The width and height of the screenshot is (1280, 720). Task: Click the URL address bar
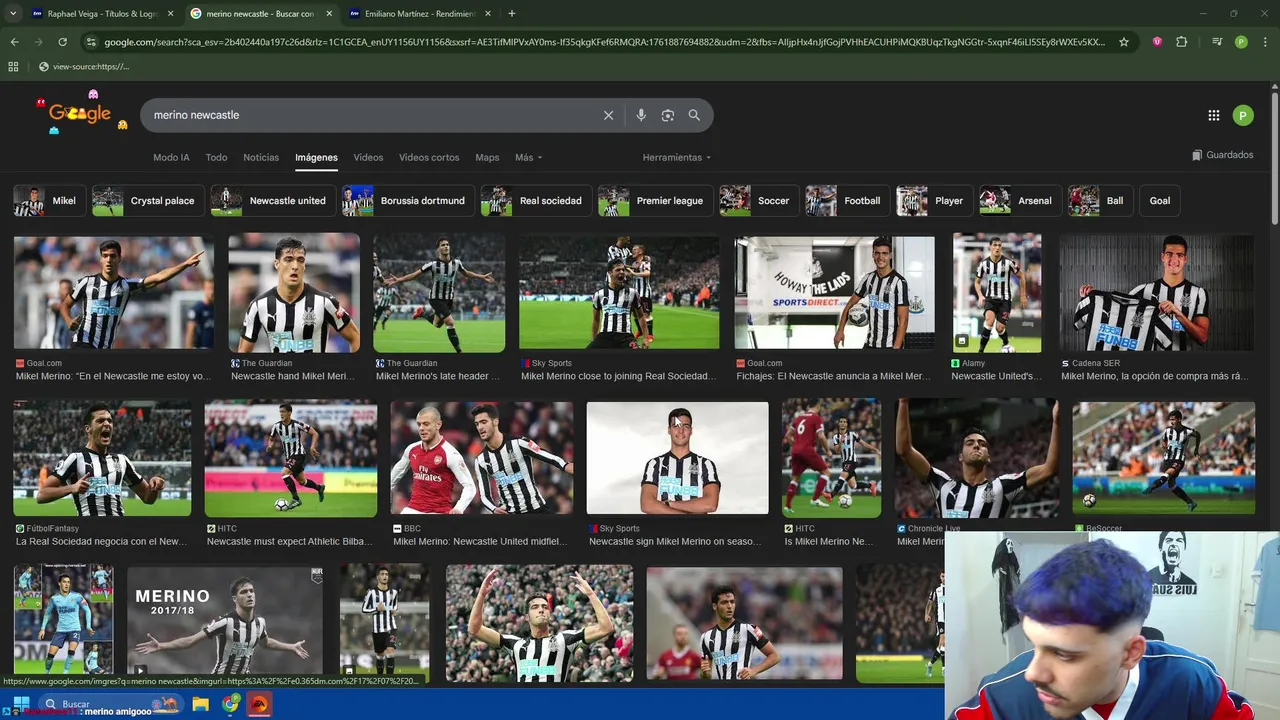[605, 42]
